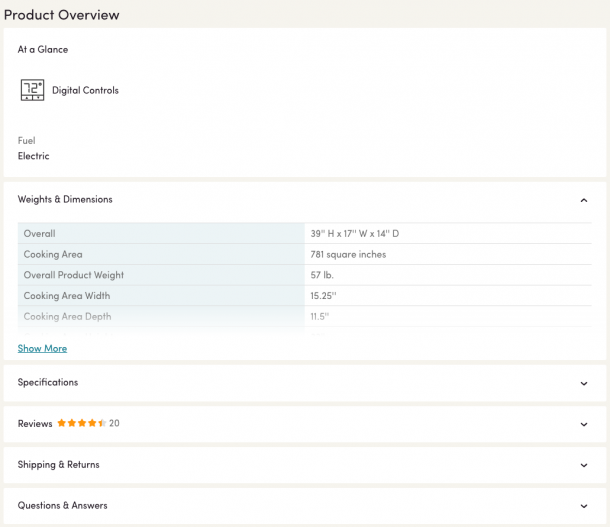Click the Show More link
Image resolution: width=610 pixels, height=527 pixels.
(x=42, y=348)
